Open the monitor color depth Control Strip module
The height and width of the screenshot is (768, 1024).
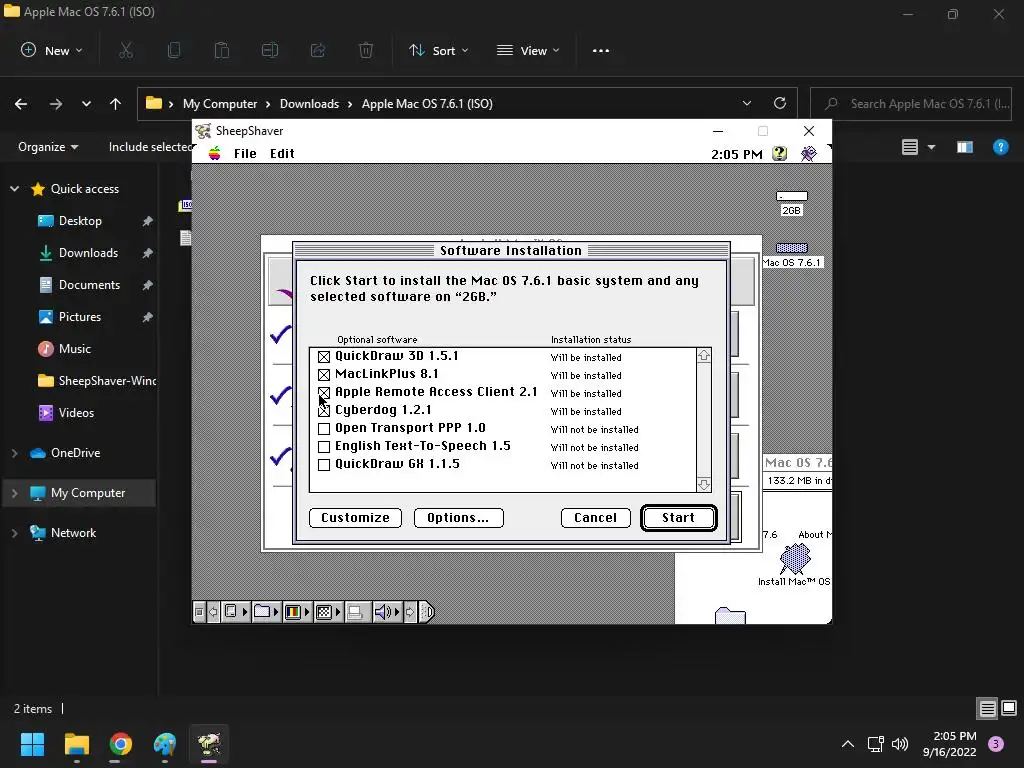click(297, 612)
